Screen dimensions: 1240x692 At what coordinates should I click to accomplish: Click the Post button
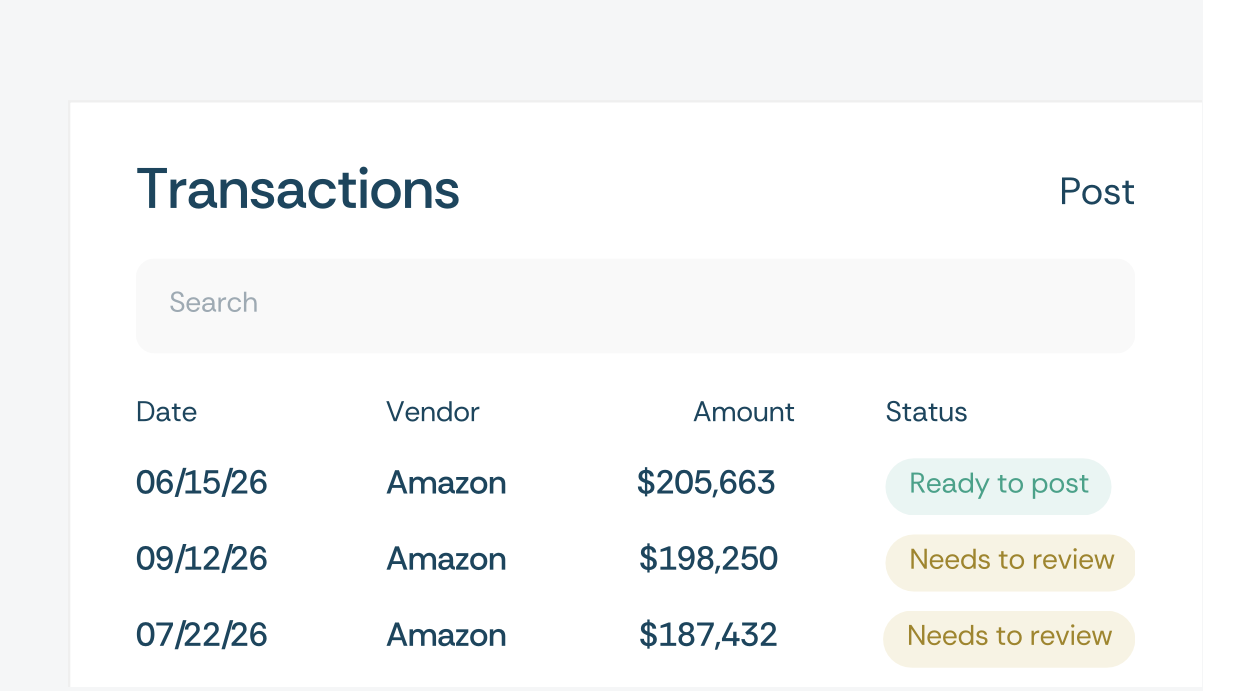coord(1096,192)
